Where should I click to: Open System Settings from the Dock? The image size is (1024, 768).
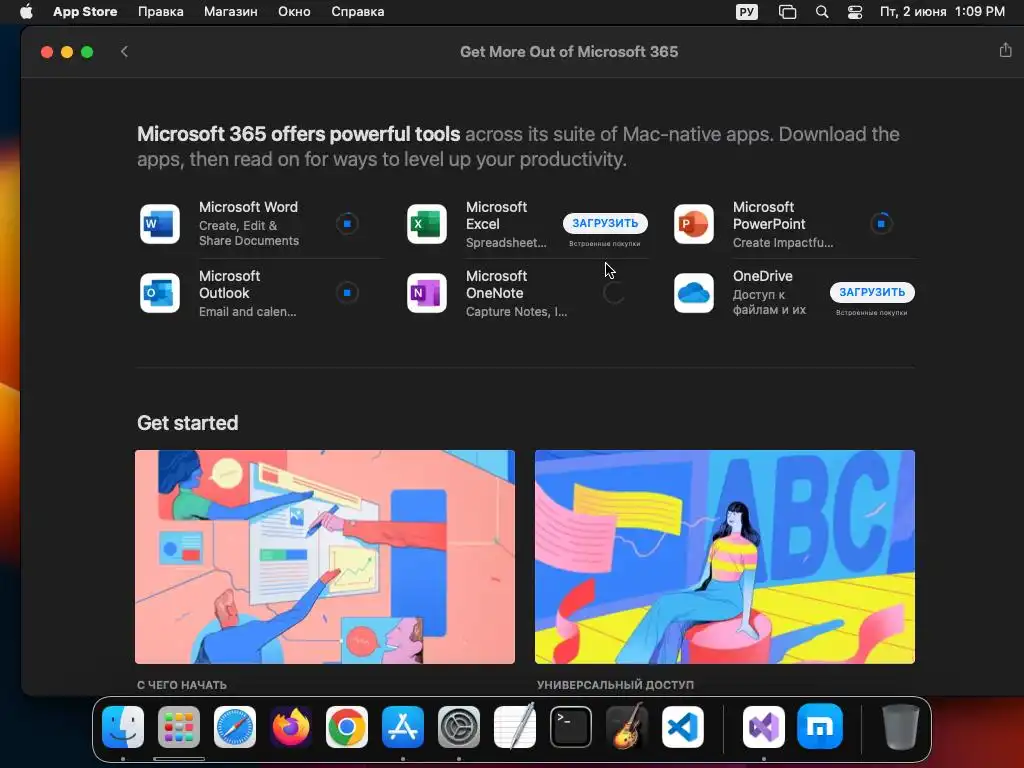point(459,727)
